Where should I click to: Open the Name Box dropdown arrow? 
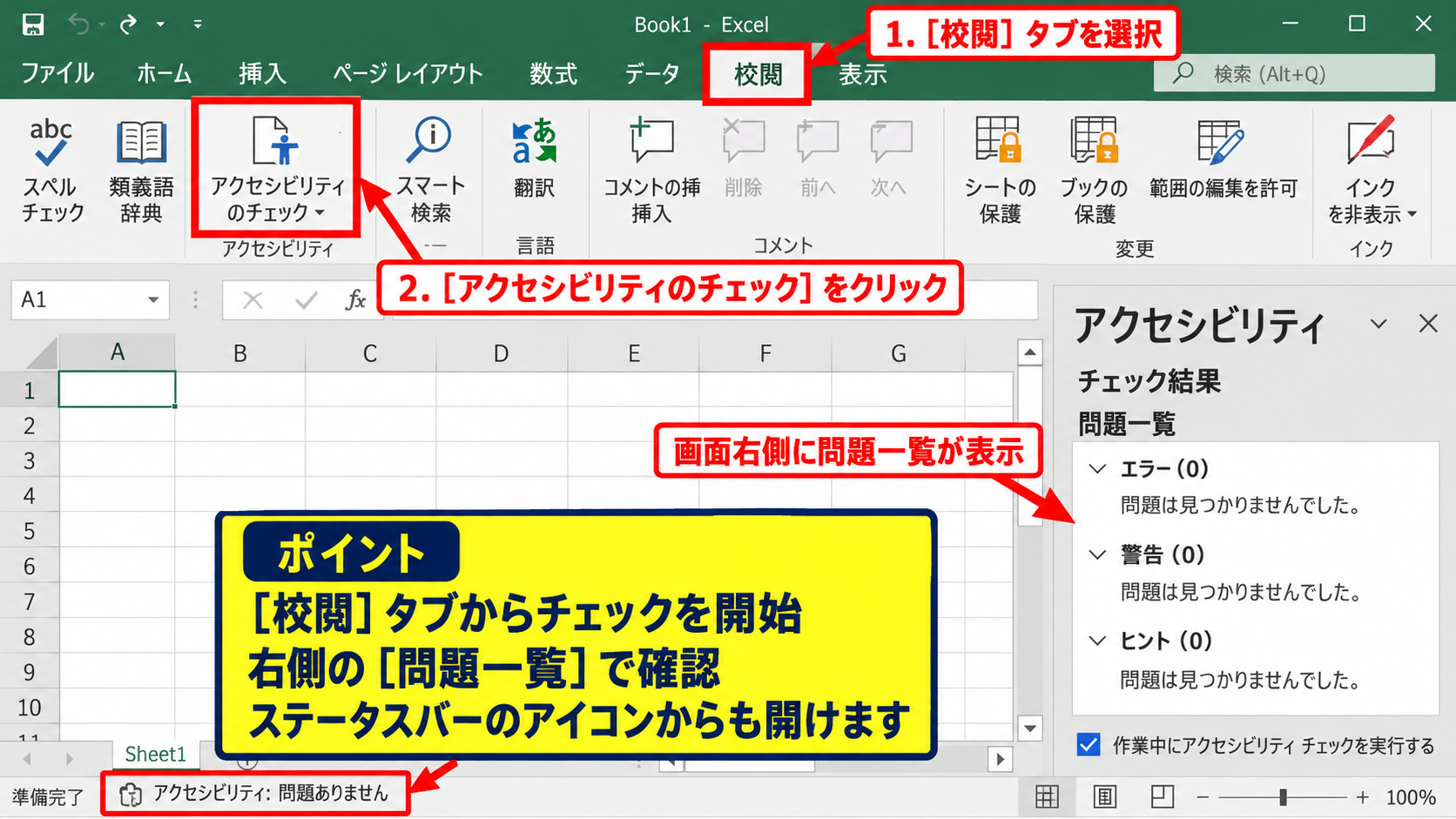[x=153, y=300]
